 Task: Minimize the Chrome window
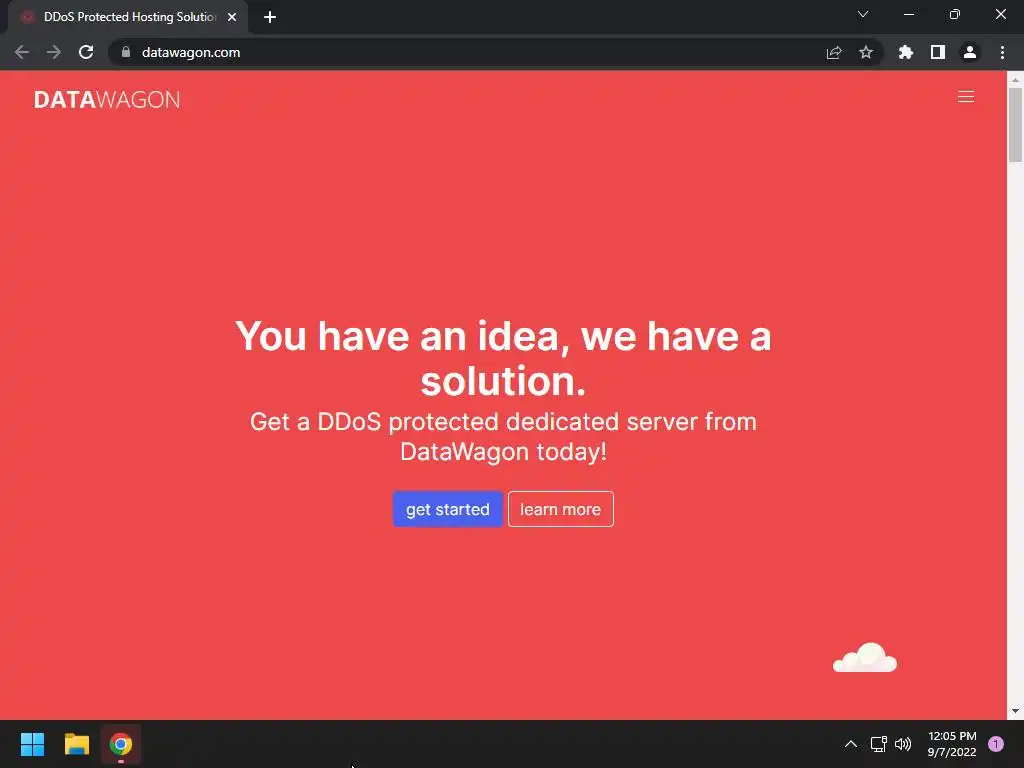pos(908,14)
